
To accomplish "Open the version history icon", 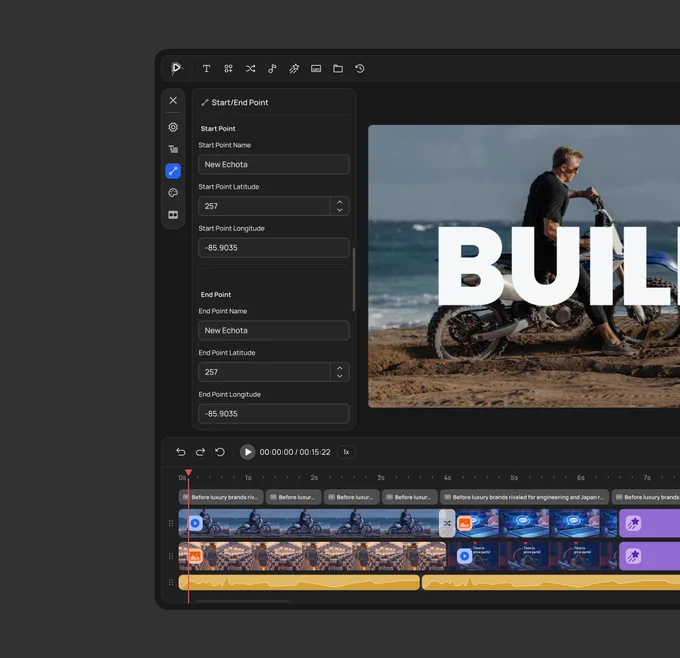I will point(360,69).
